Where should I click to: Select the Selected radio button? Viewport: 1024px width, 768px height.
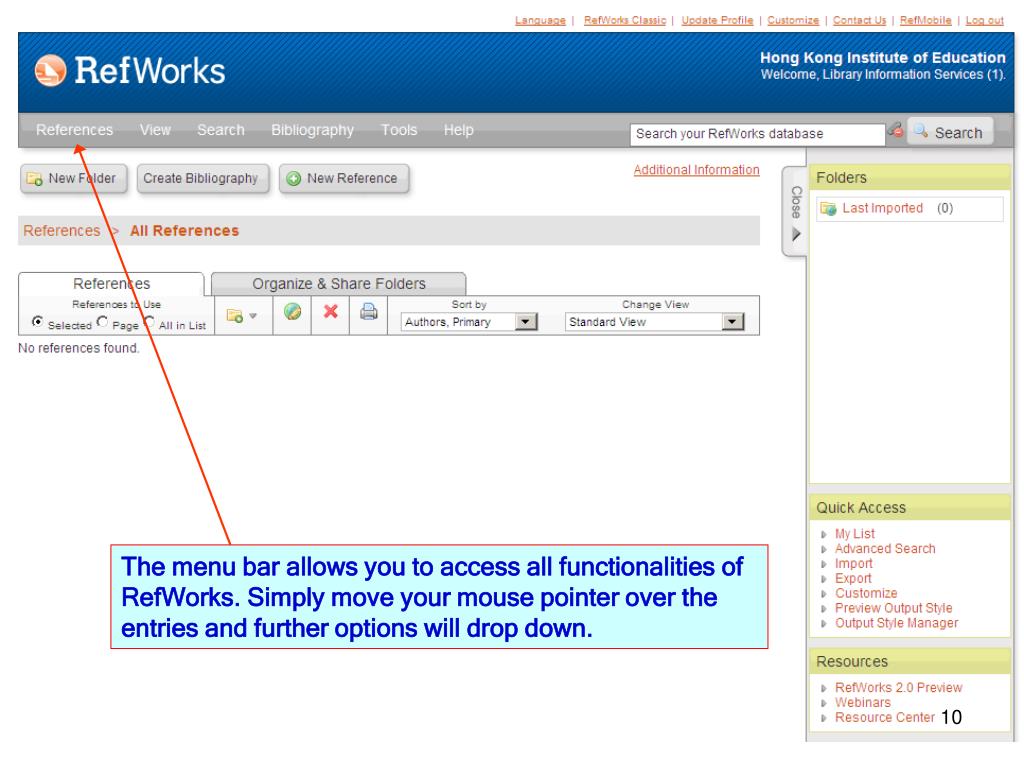[x=37, y=321]
